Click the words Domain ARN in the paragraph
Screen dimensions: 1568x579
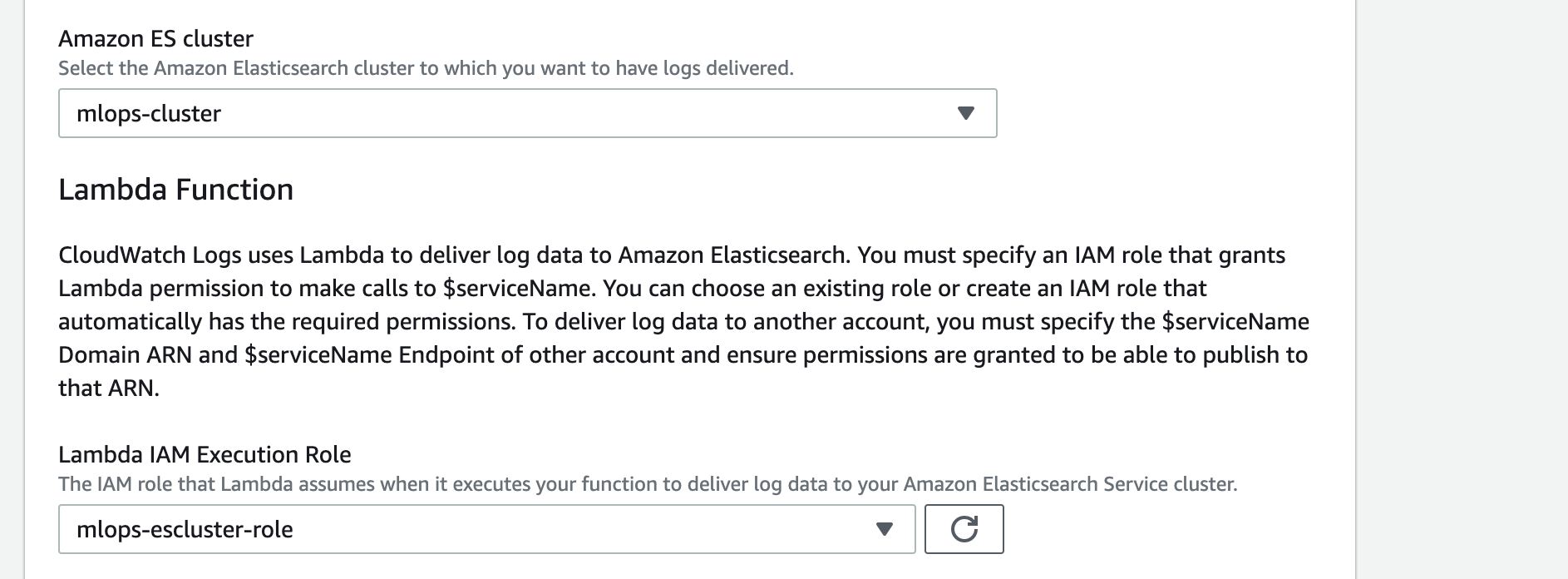[125, 355]
